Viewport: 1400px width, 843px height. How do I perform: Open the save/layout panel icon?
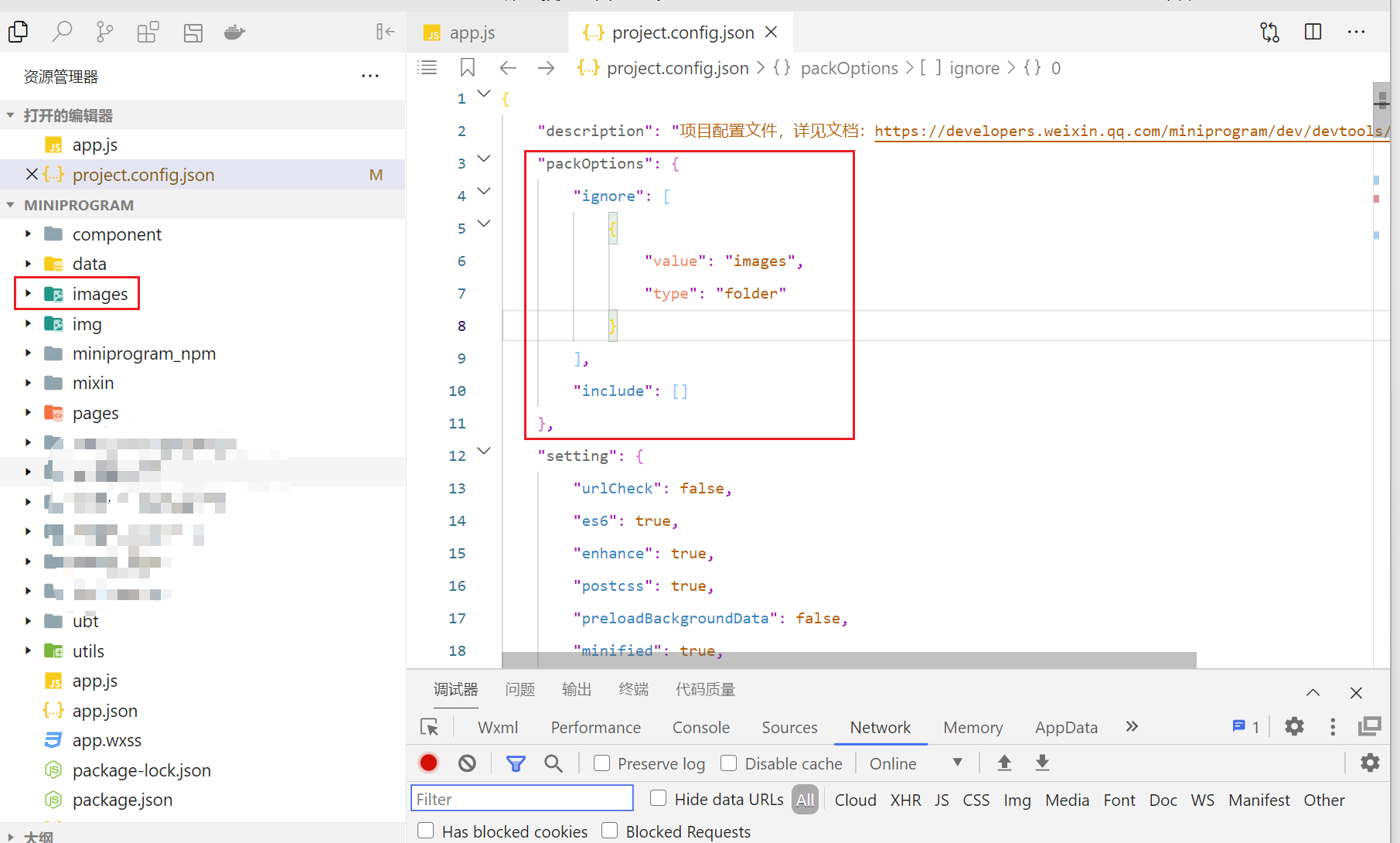[192, 32]
